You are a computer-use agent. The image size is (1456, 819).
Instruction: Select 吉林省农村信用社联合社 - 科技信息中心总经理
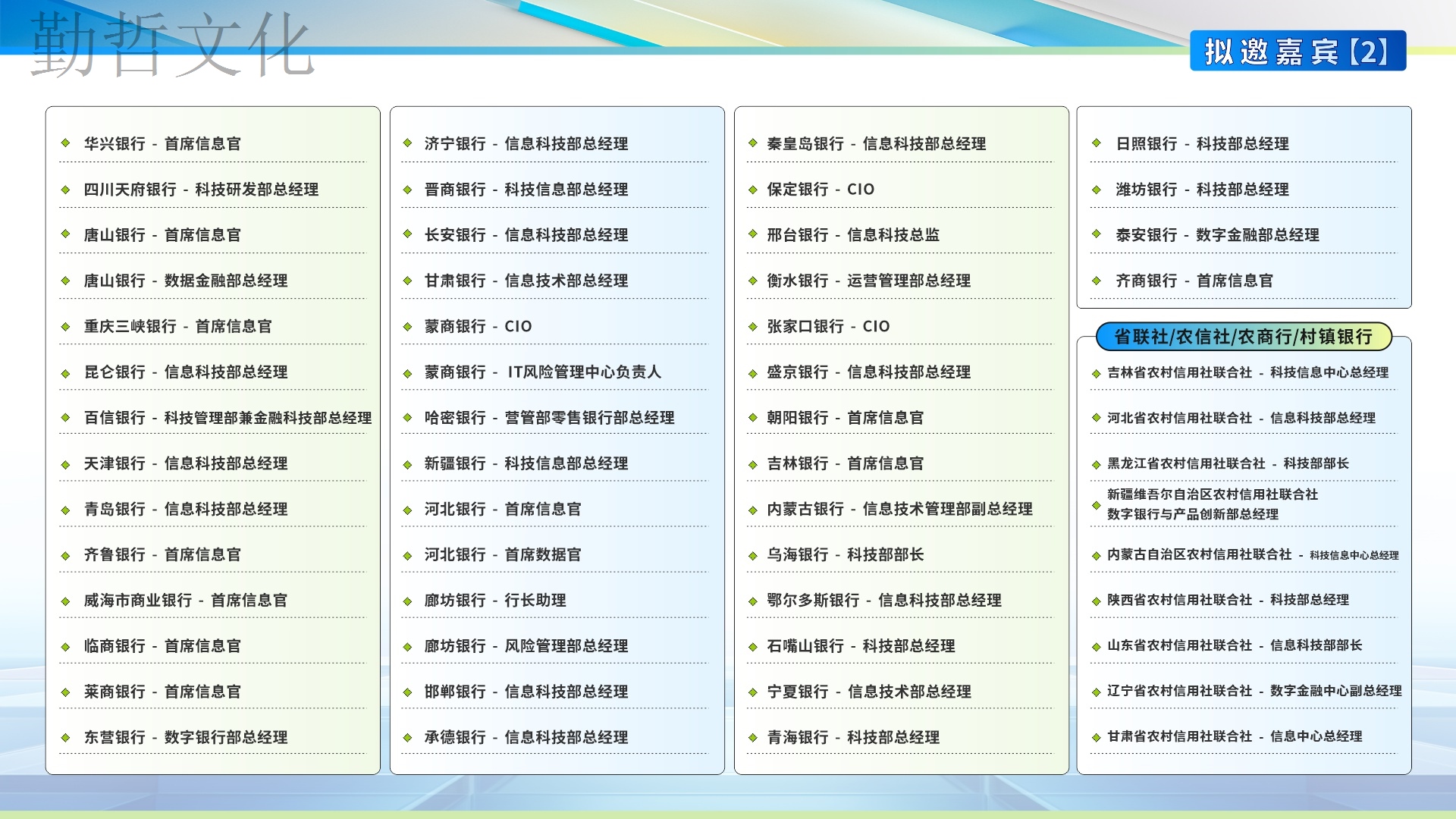coord(1248,372)
